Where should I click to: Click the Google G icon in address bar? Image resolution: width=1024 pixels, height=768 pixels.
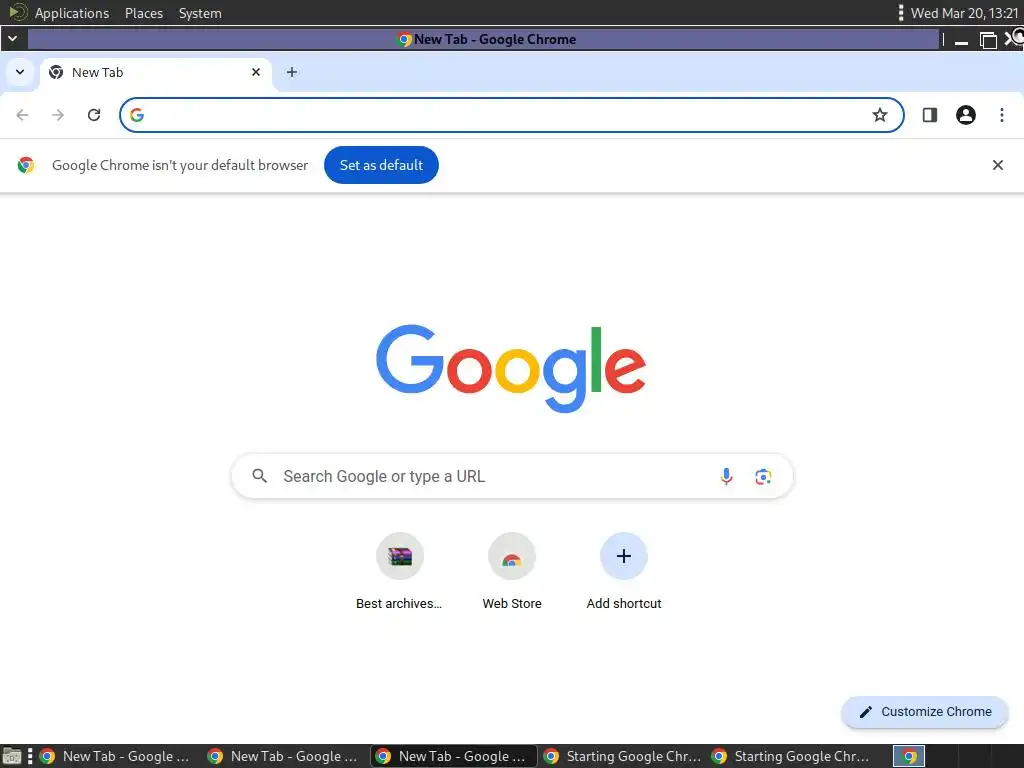pyautogui.click(x=136, y=115)
